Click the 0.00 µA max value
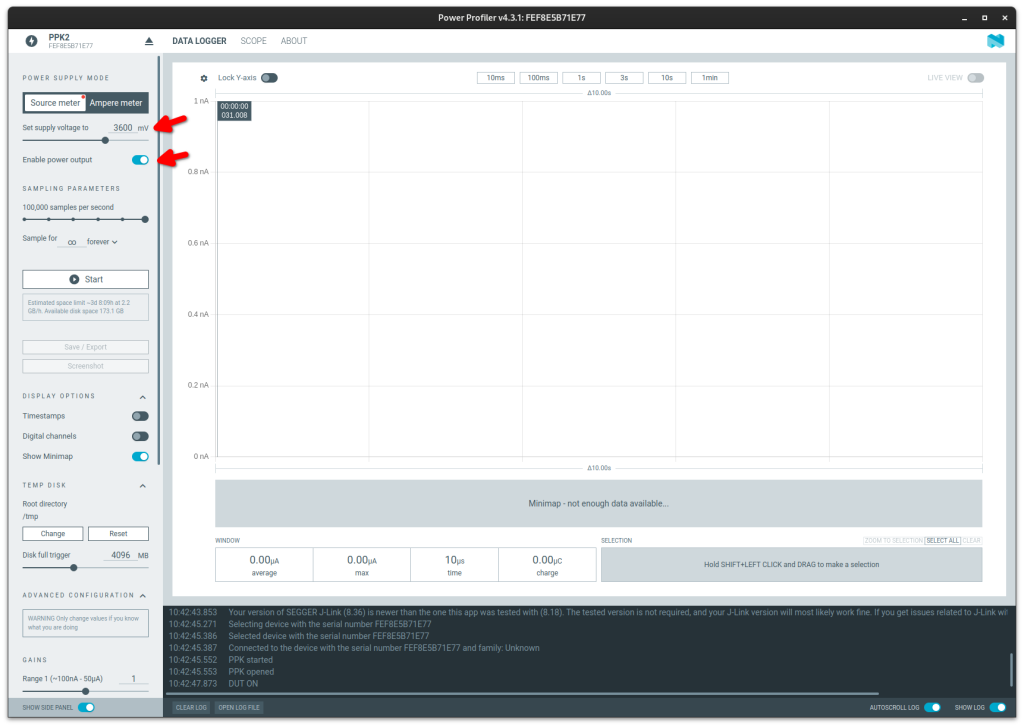1024x727 pixels. tap(362, 560)
